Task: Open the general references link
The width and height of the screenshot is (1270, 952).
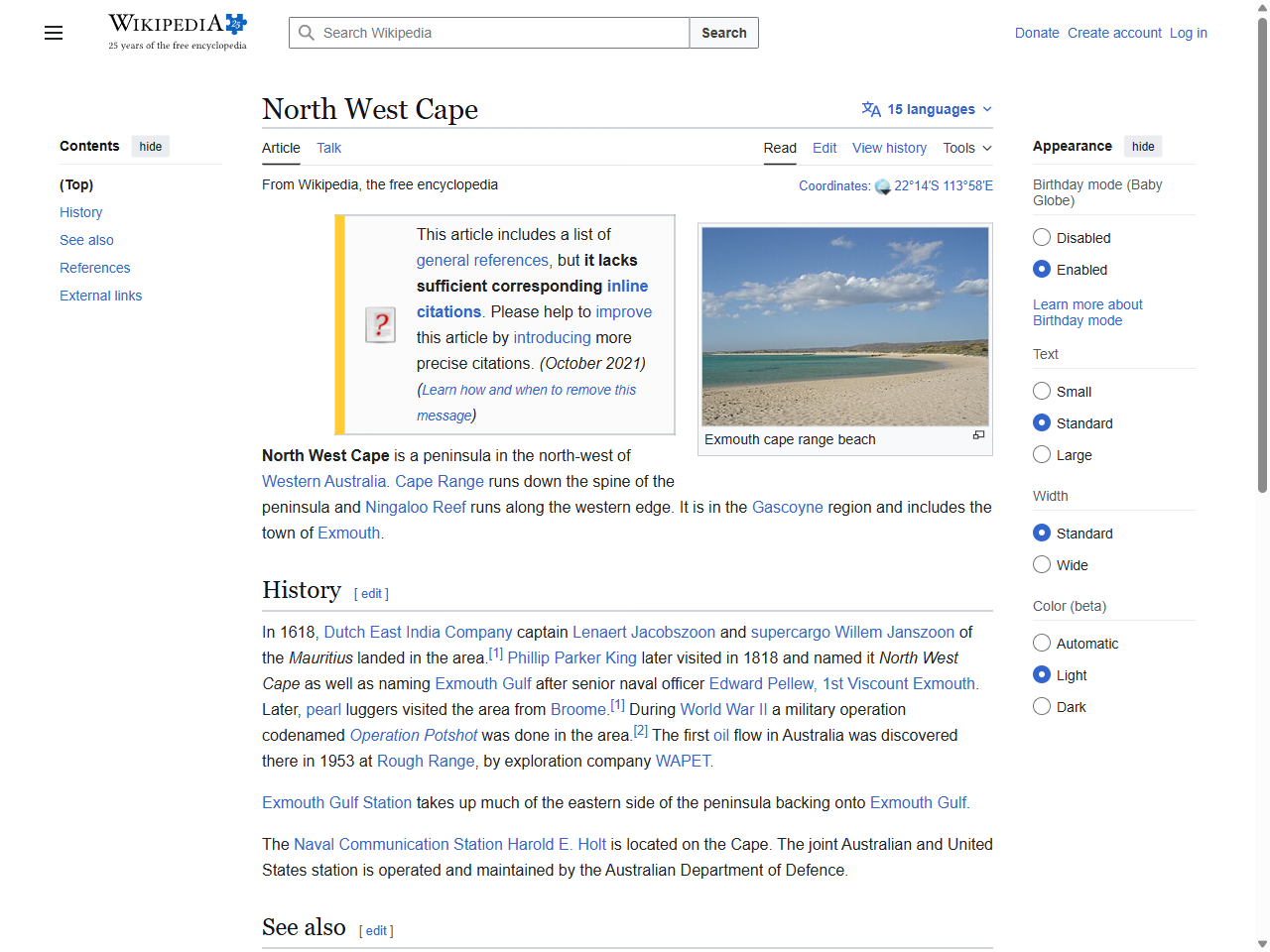Action: [x=482, y=260]
